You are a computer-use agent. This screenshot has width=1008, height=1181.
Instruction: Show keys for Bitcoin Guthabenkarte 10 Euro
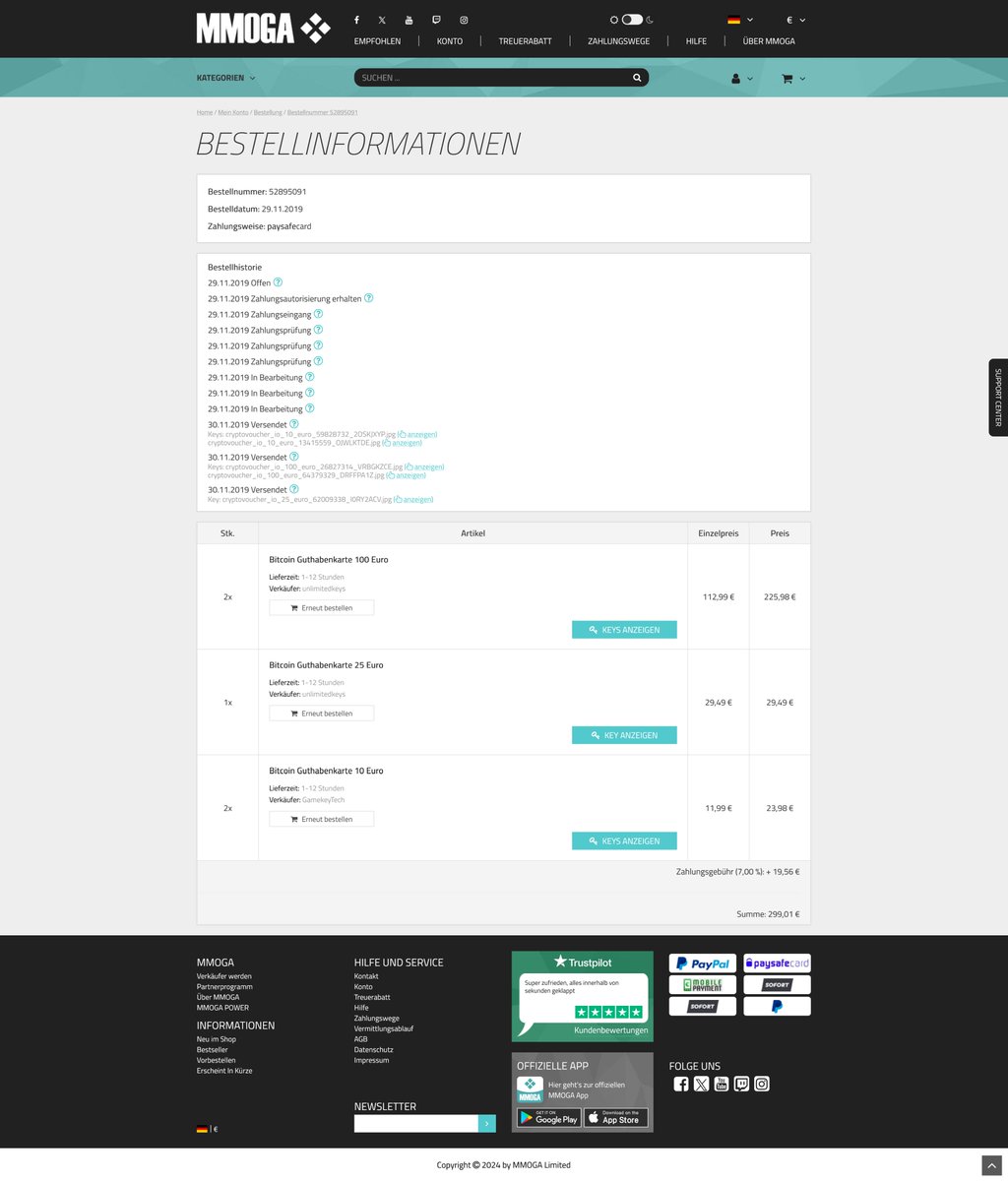pos(624,841)
